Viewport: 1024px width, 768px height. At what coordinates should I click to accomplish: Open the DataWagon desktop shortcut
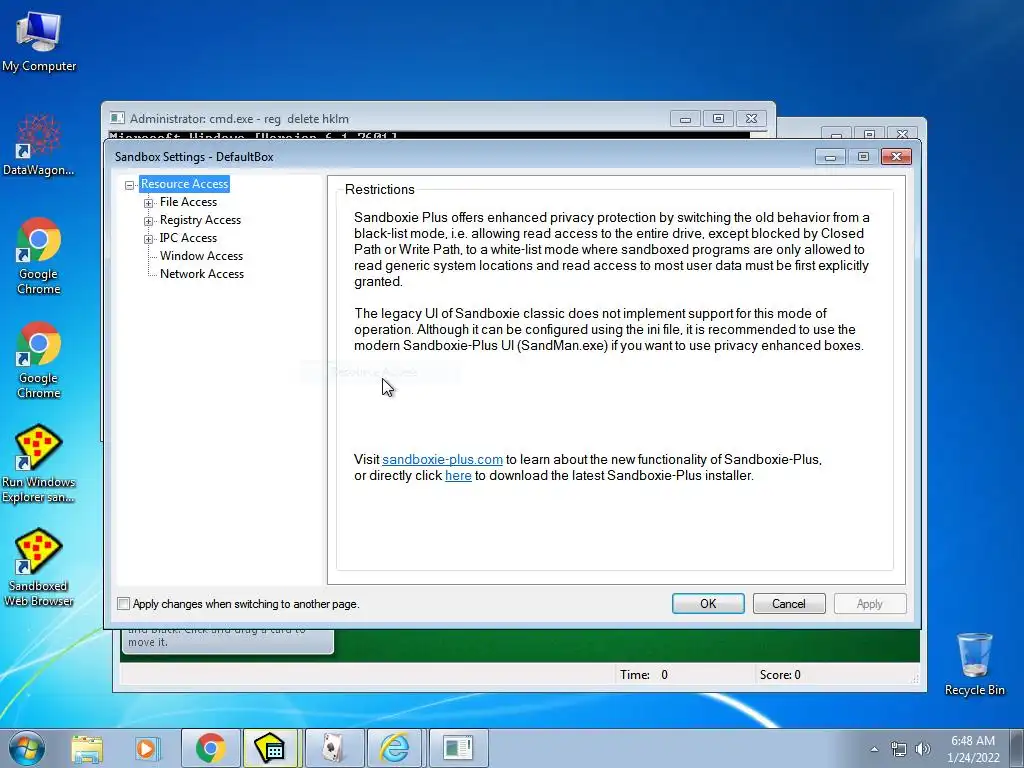coord(39,145)
